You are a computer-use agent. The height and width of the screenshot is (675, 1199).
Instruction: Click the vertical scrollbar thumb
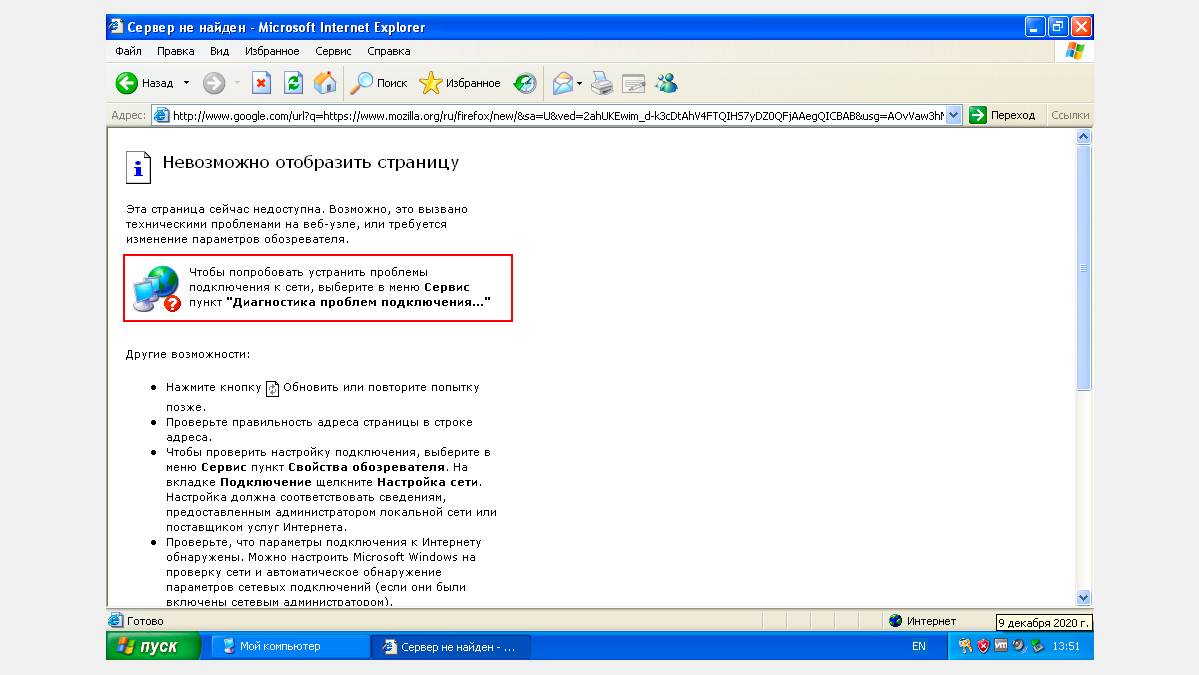click(x=1084, y=268)
